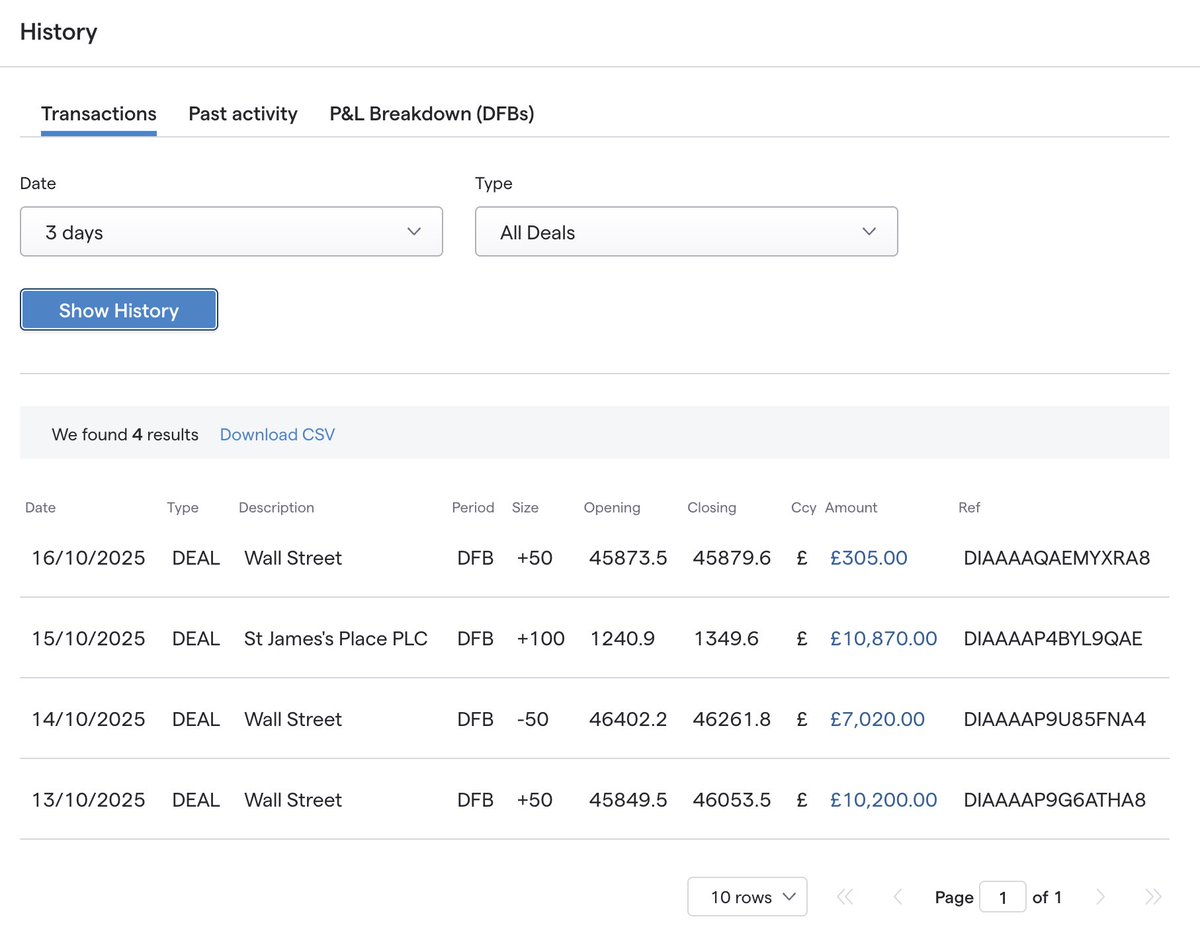Image resolution: width=1200 pixels, height=927 pixels.
Task: Open the P&L Breakdown (DFBs) tab
Action: click(431, 113)
